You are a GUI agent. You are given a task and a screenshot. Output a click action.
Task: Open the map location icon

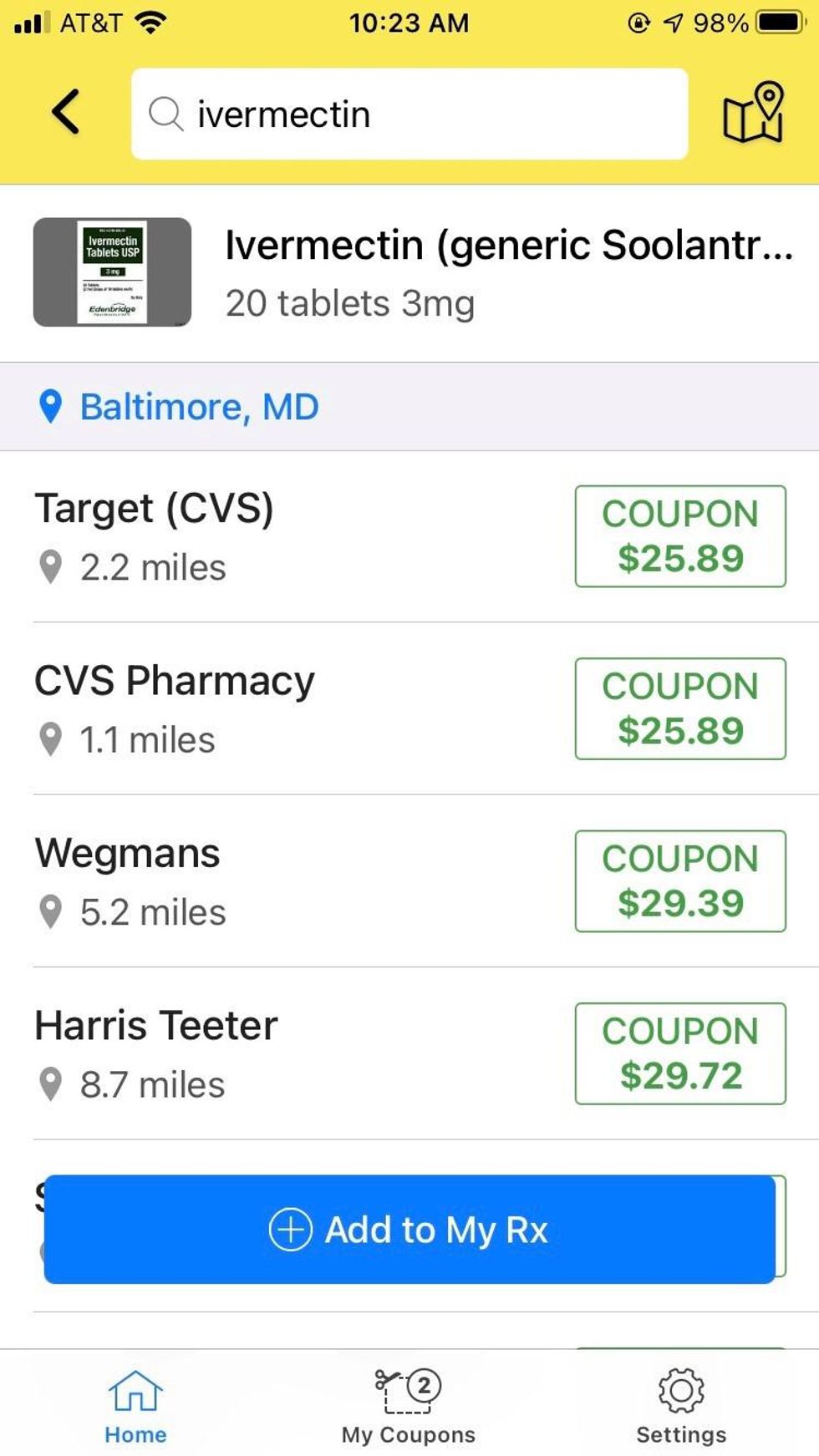(x=753, y=113)
